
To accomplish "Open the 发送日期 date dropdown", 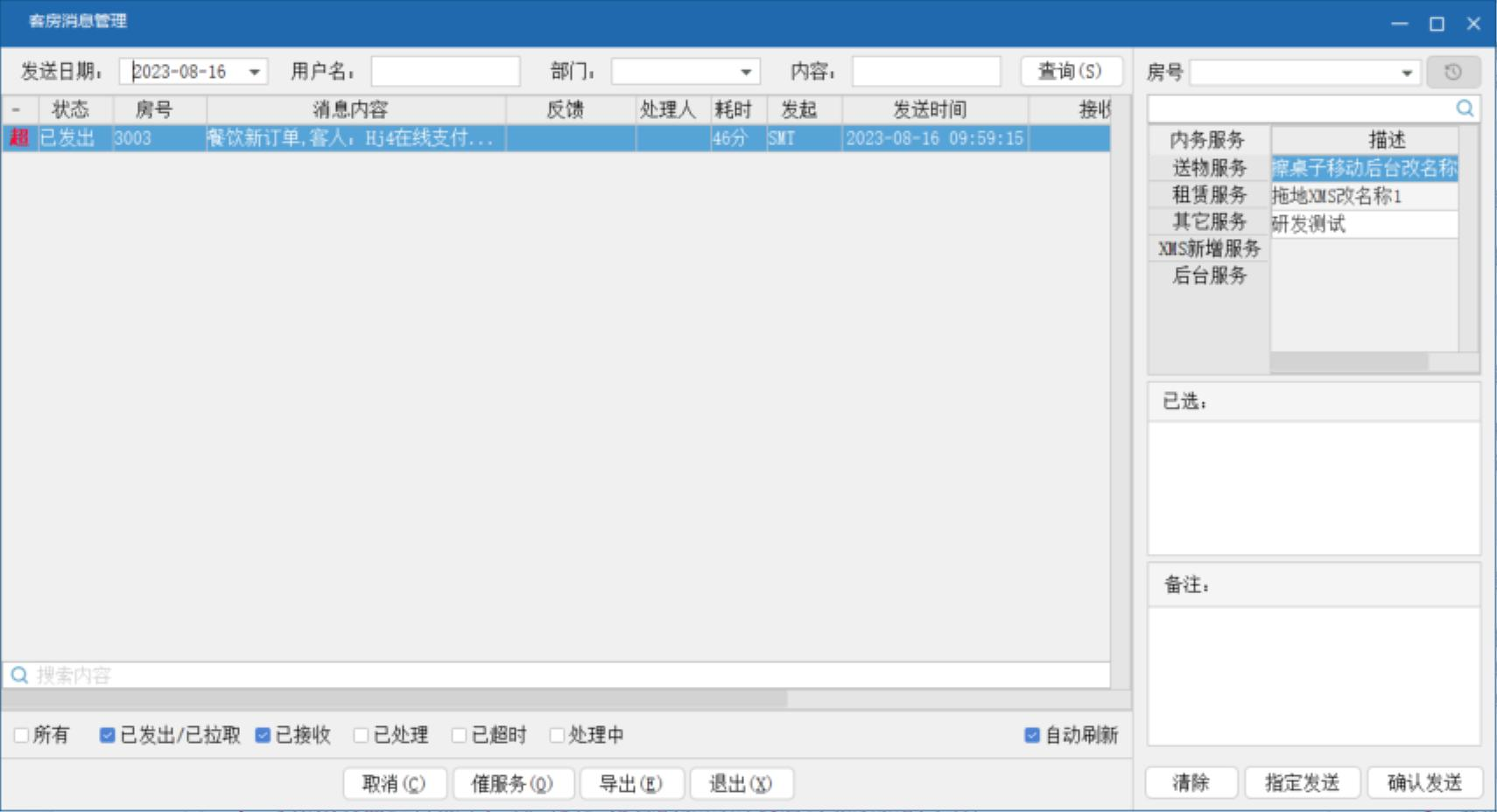I will pos(255,72).
